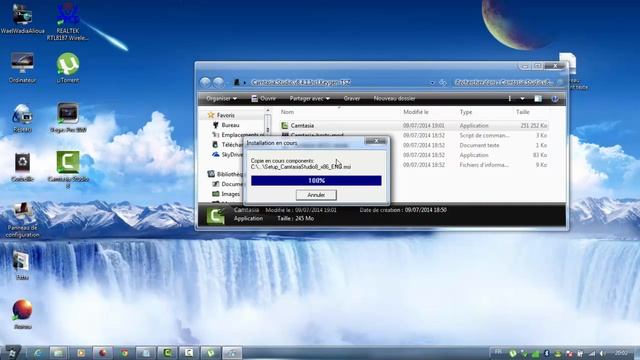This screenshot has width=640, height=360.
Task: Show the preview pane in Explorer
Action: [538, 98]
